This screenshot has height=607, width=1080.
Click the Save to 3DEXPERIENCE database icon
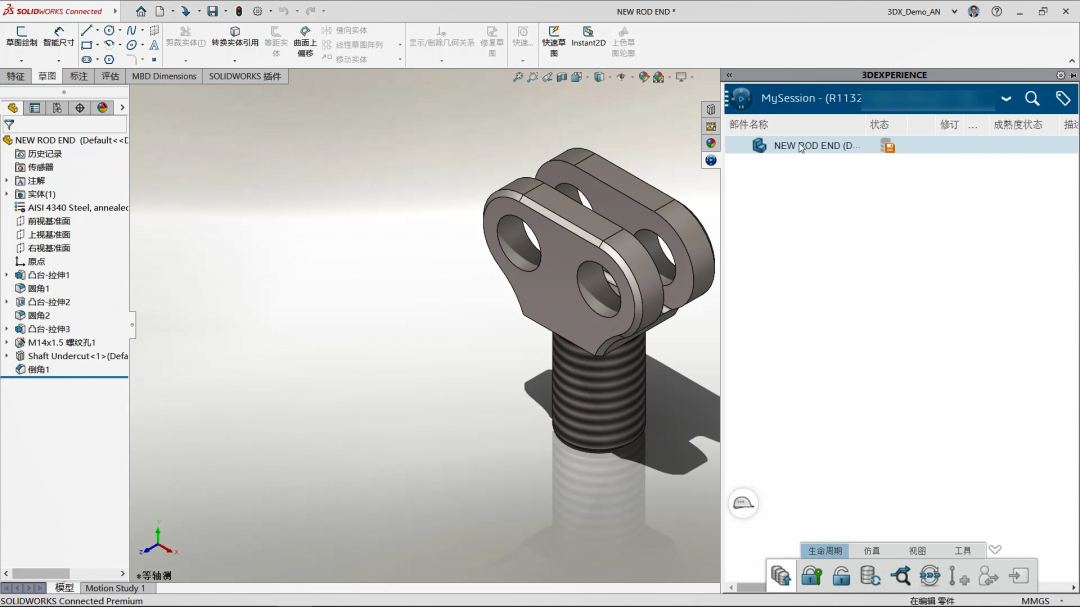click(x=780, y=575)
